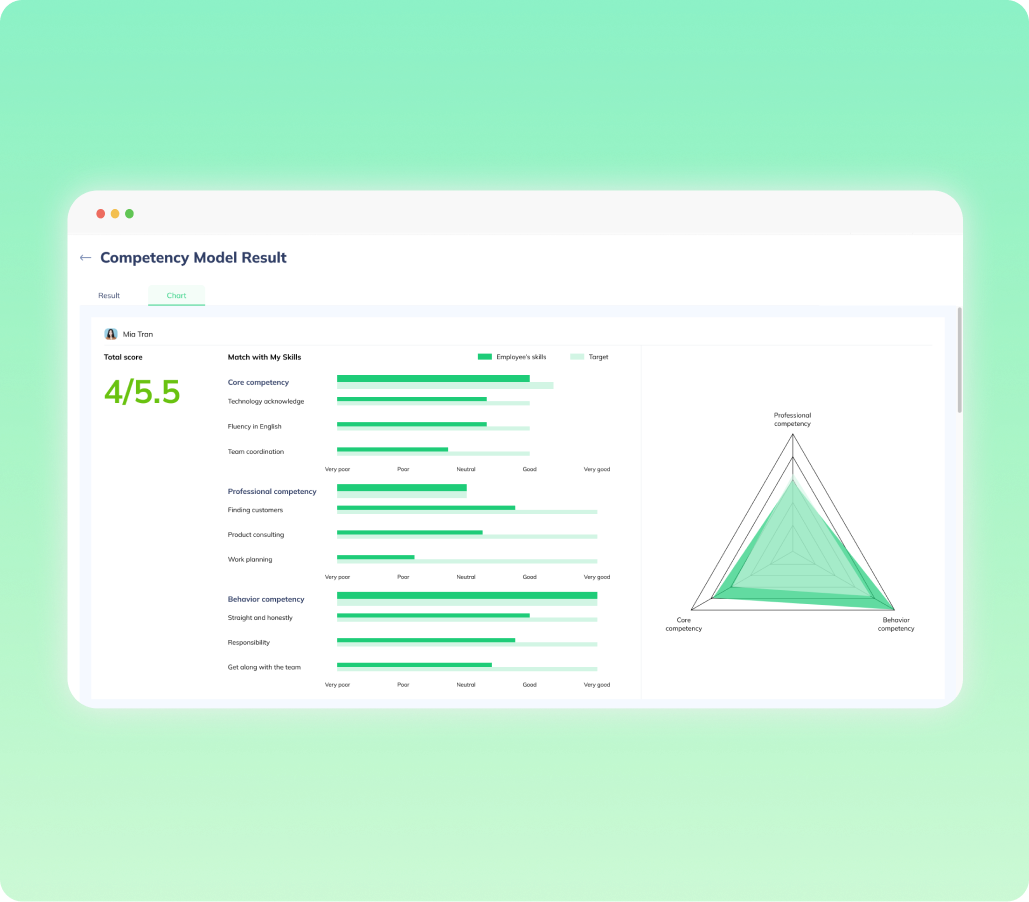Click the red close window dot
This screenshot has width=1029, height=902.
[x=100, y=214]
